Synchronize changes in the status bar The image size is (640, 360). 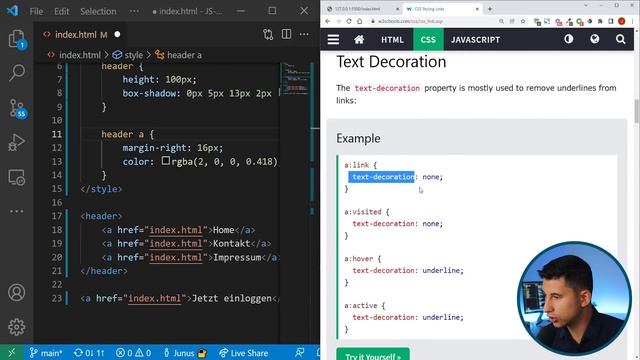89,353
